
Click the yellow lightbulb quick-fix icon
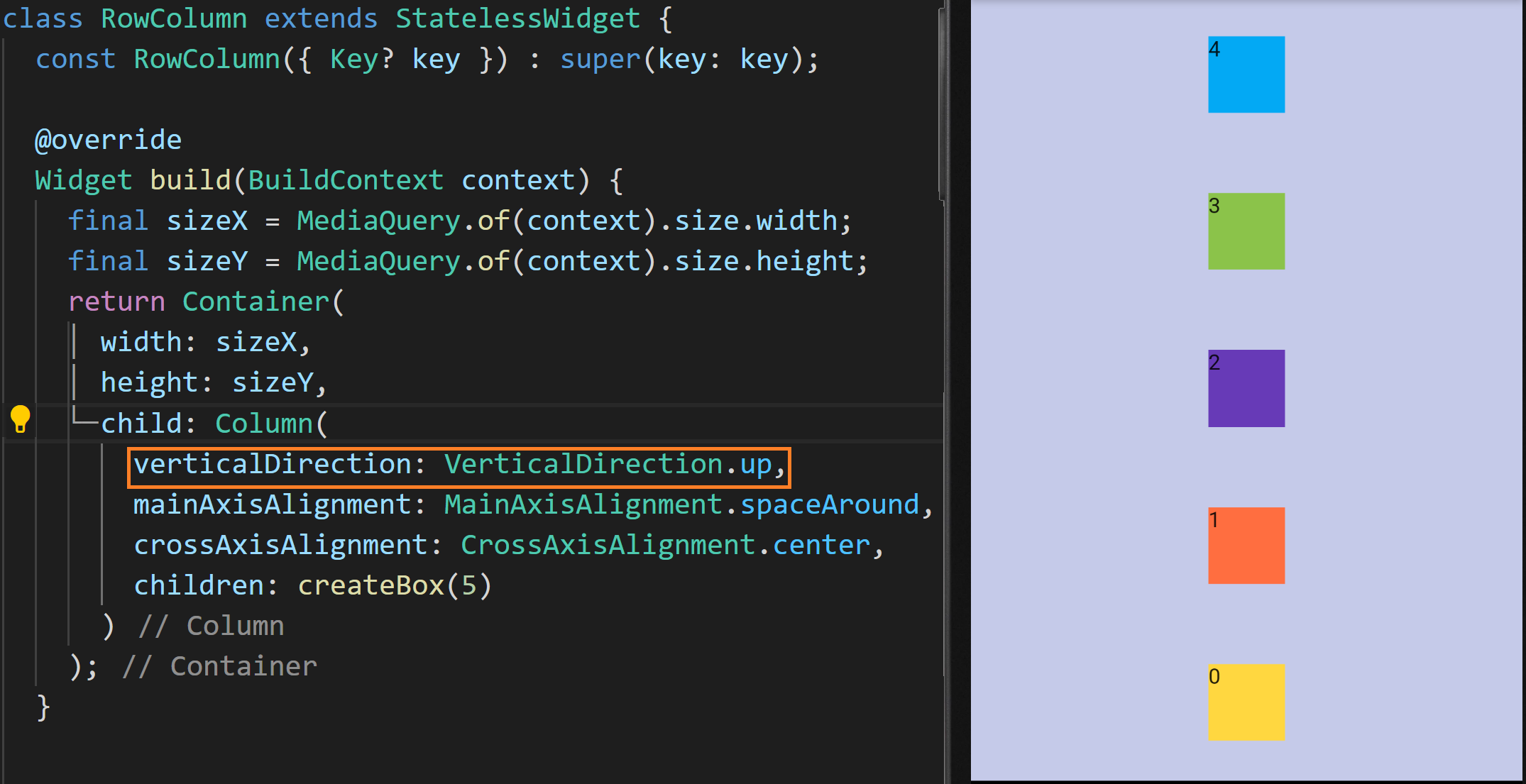tap(20, 419)
